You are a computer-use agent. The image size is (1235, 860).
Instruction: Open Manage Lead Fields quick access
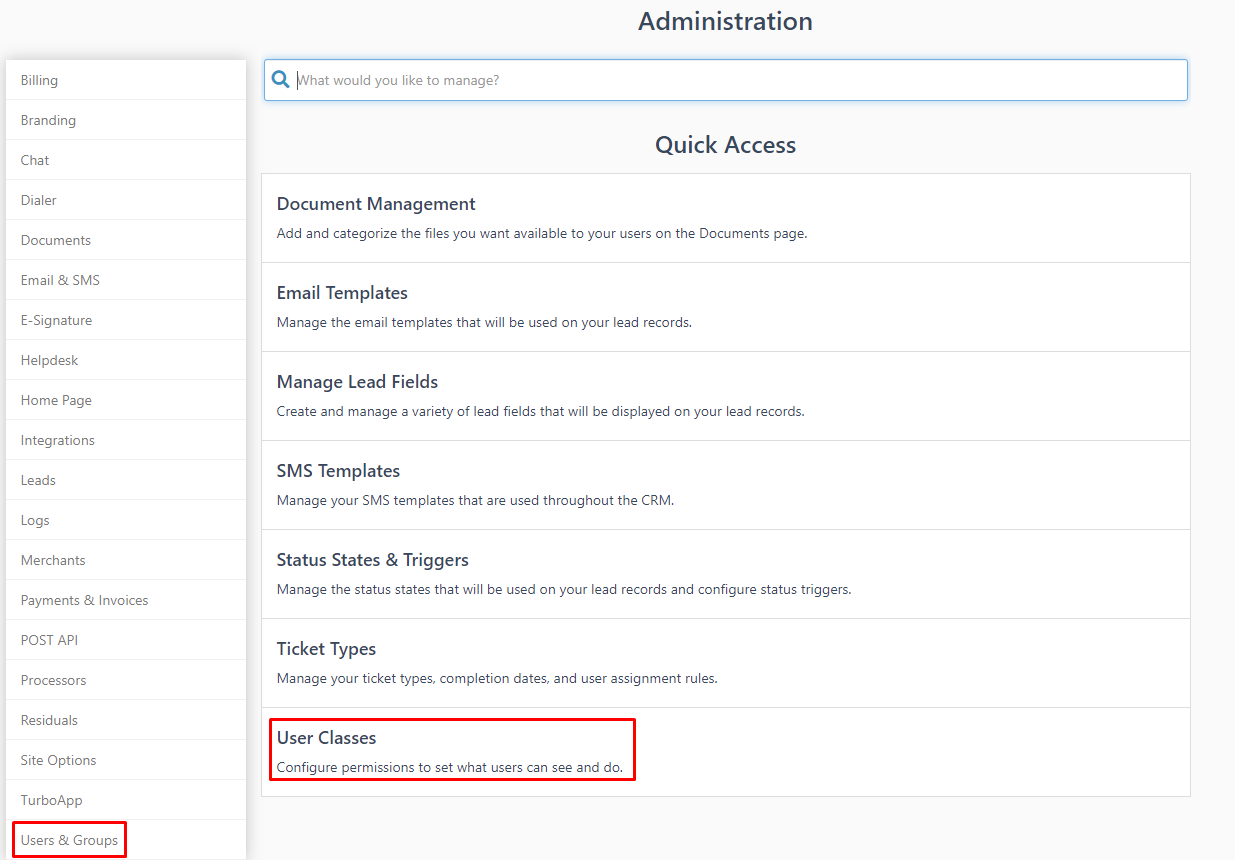pos(726,396)
